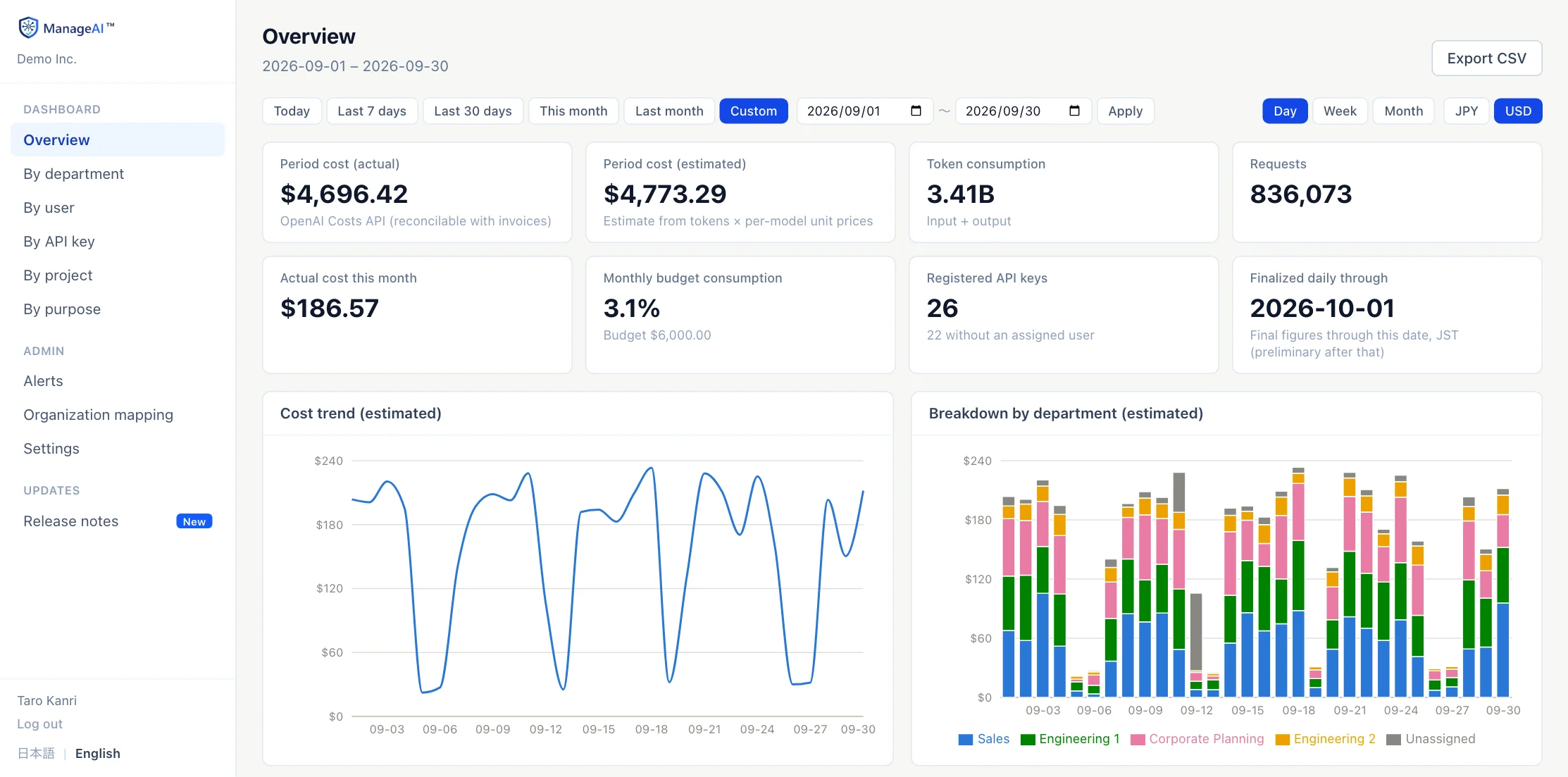Switch granularity to Week

click(1340, 111)
